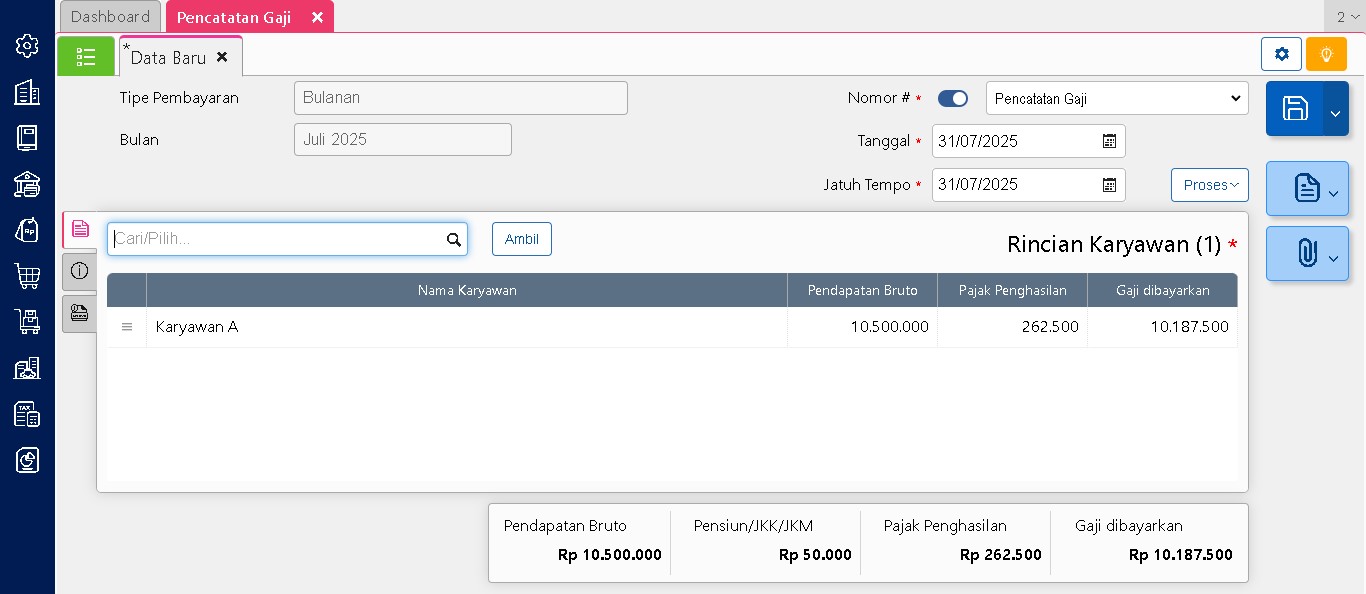1366x594 pixels.
Task: Close the Pencatatan Gaji tab
Action: pyautogui.click(x=317, y=17)
